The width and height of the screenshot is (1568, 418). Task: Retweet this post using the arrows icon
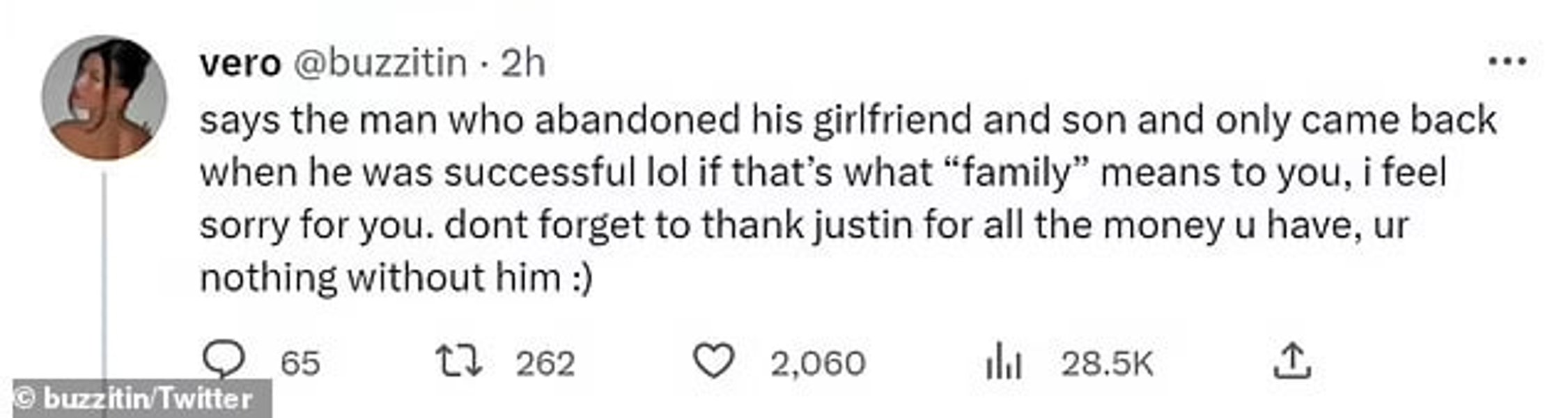[458, 362]
